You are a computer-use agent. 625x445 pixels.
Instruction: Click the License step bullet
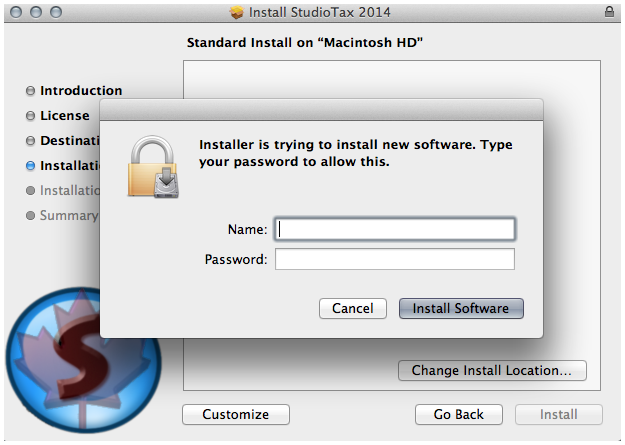pos(30,116)
